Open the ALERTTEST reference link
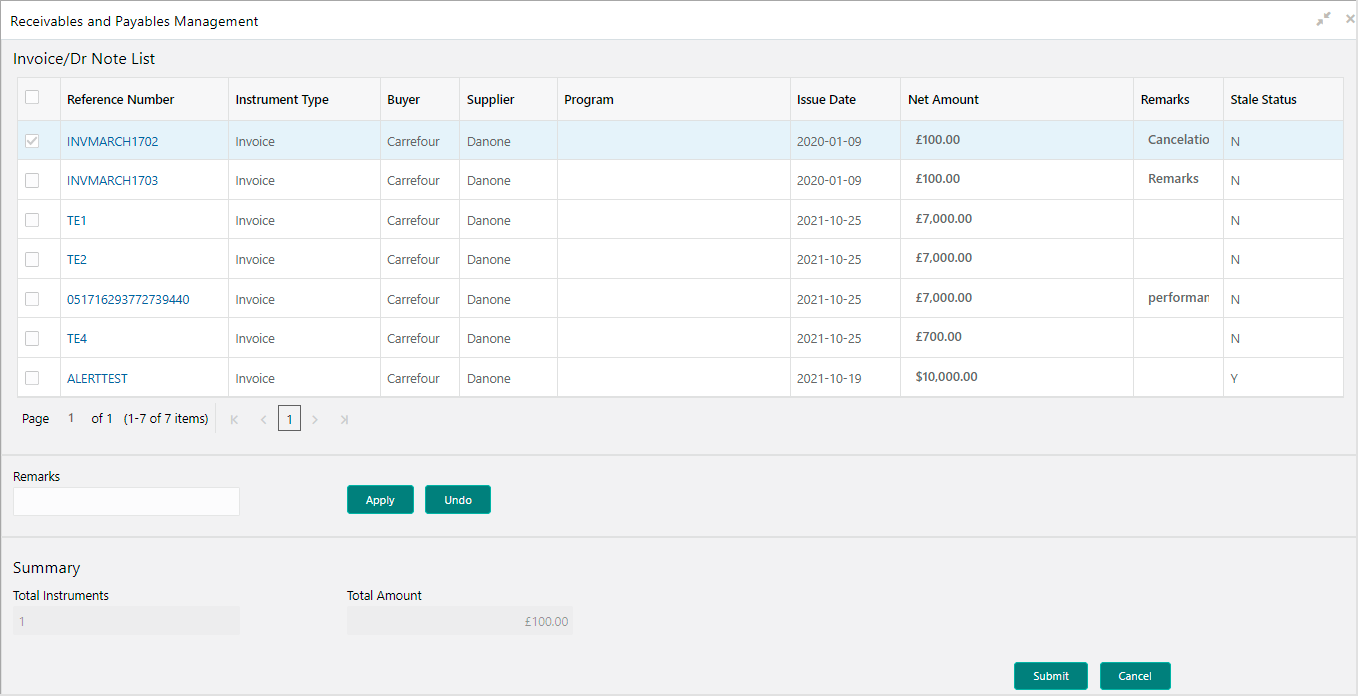1358x696 pixels. [x=97, y=379]
